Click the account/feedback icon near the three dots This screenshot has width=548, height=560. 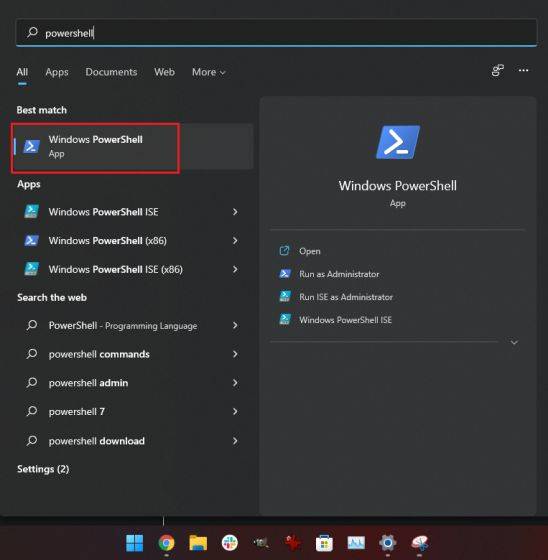[x=497, y=70]
